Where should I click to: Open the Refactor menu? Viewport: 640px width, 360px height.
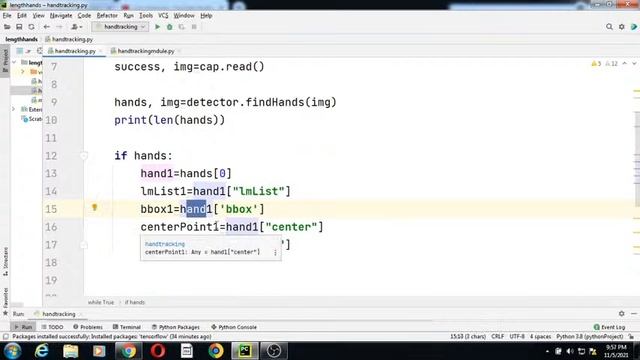point(107,16)
